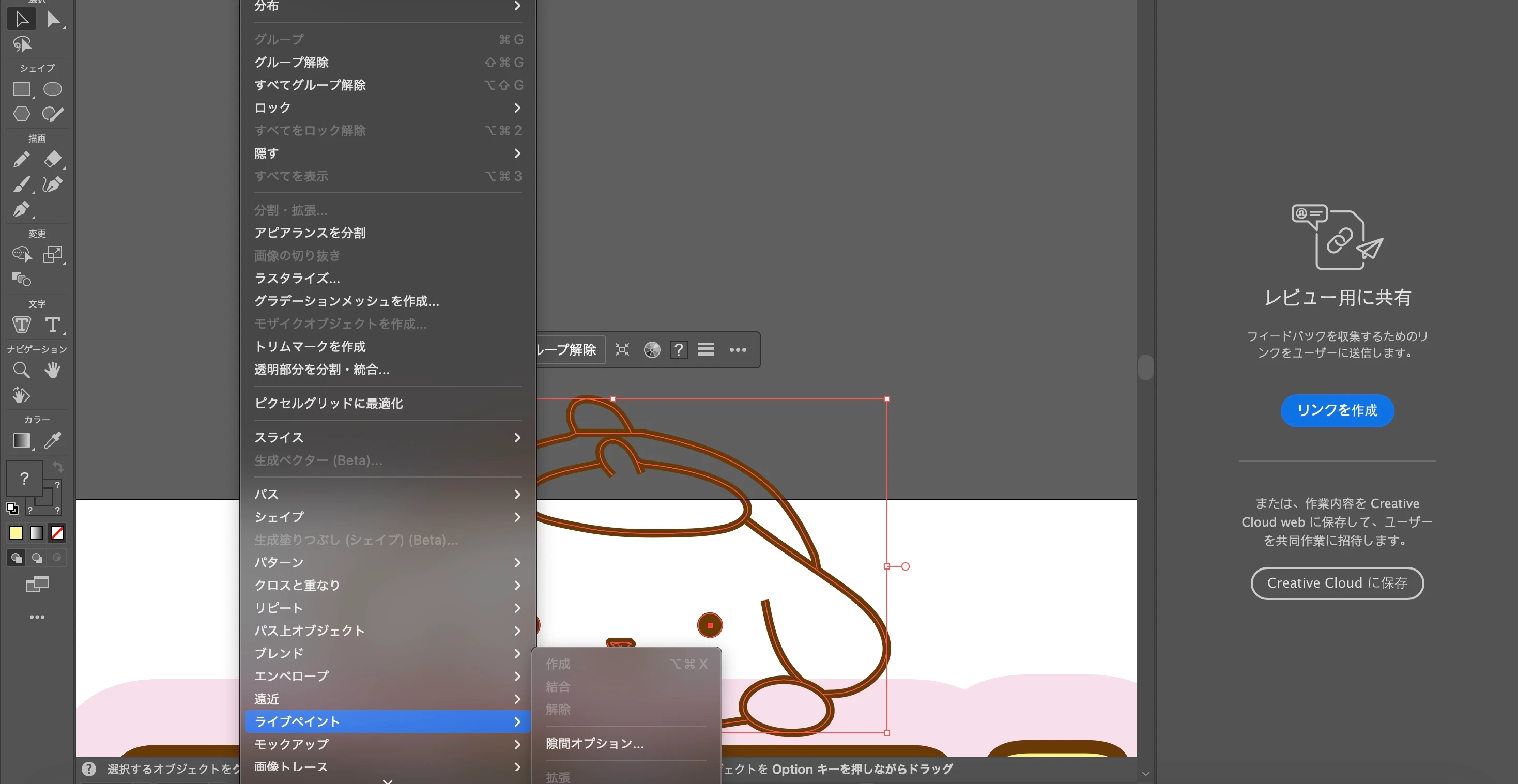Pick the Eyedropper tool

click(x=52, y=440)
